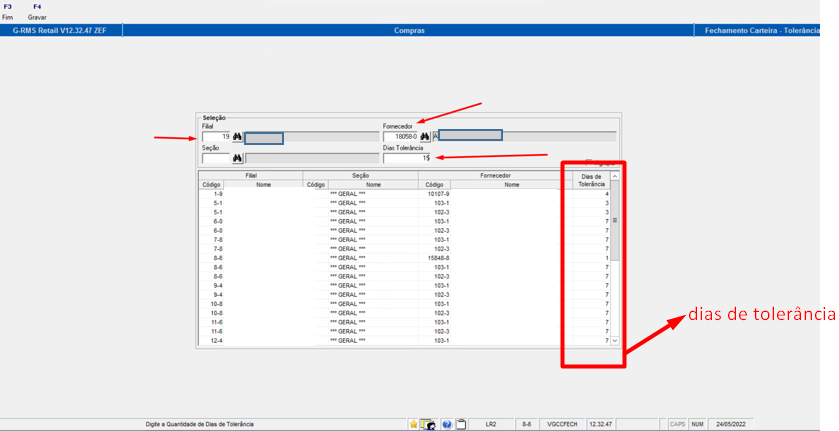The width and height of the screenshot is (839, 431).
Task: Click G-RMS Retail V12.32.47 ZEF title
Action: [x=59, y=31]
